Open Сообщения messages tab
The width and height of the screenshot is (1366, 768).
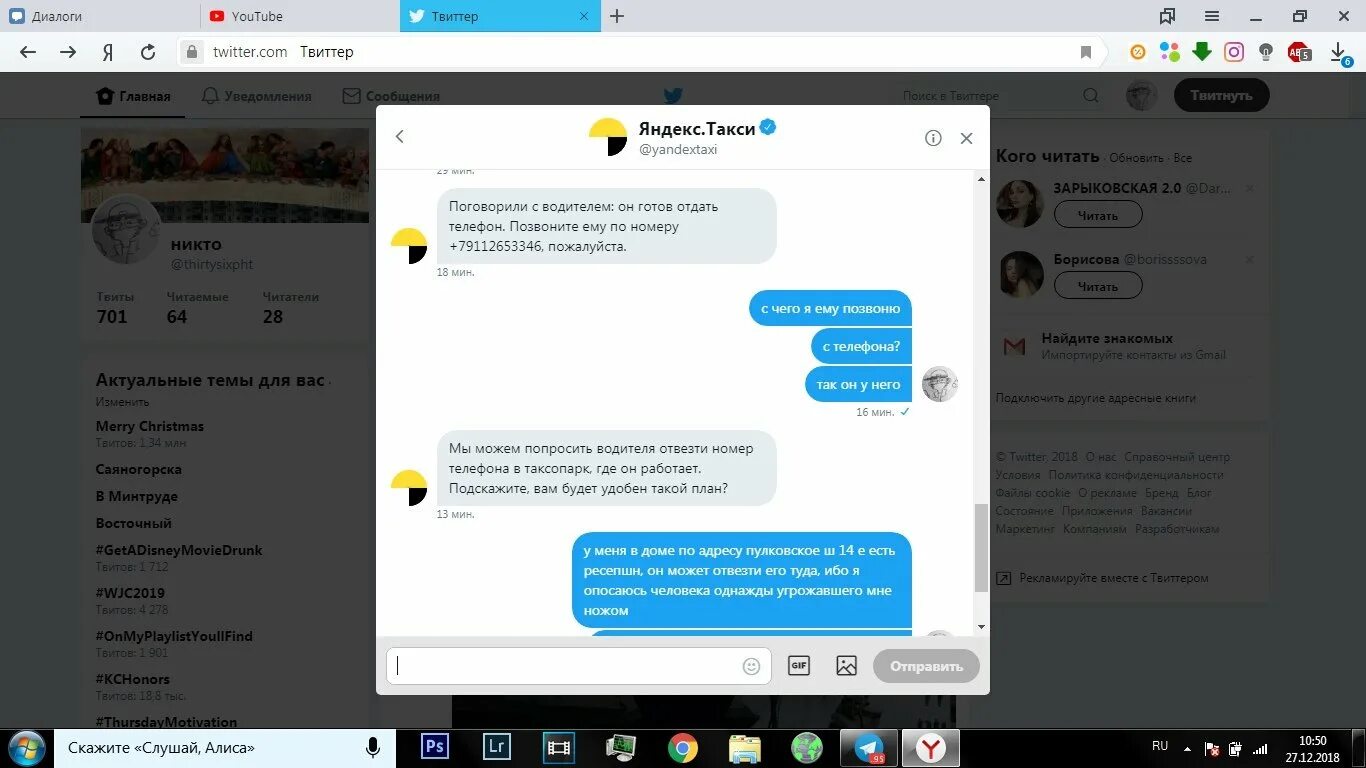[391, 96]
